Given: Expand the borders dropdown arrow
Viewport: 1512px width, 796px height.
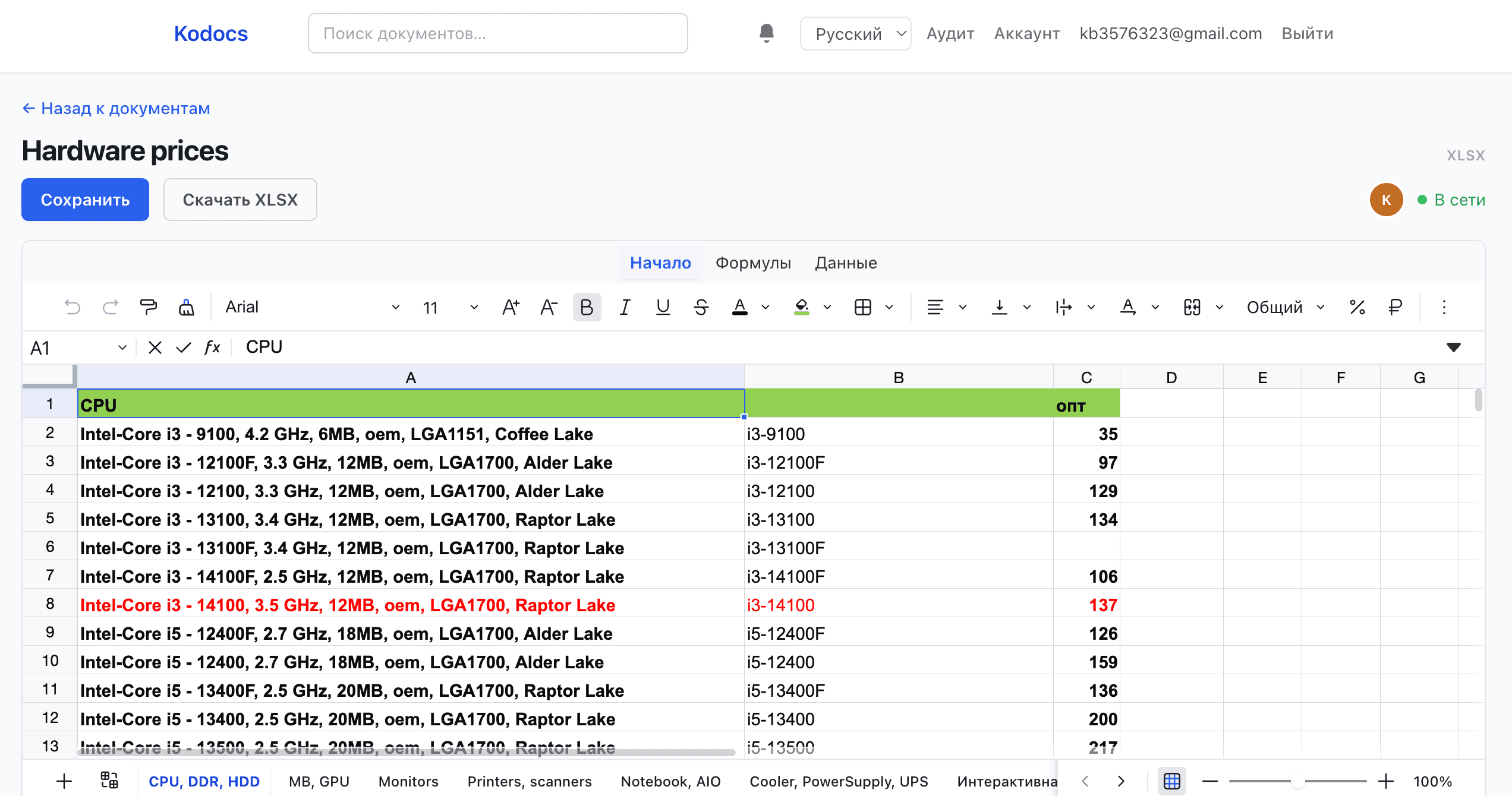Looking at the screenshot, I should (889, 307).
